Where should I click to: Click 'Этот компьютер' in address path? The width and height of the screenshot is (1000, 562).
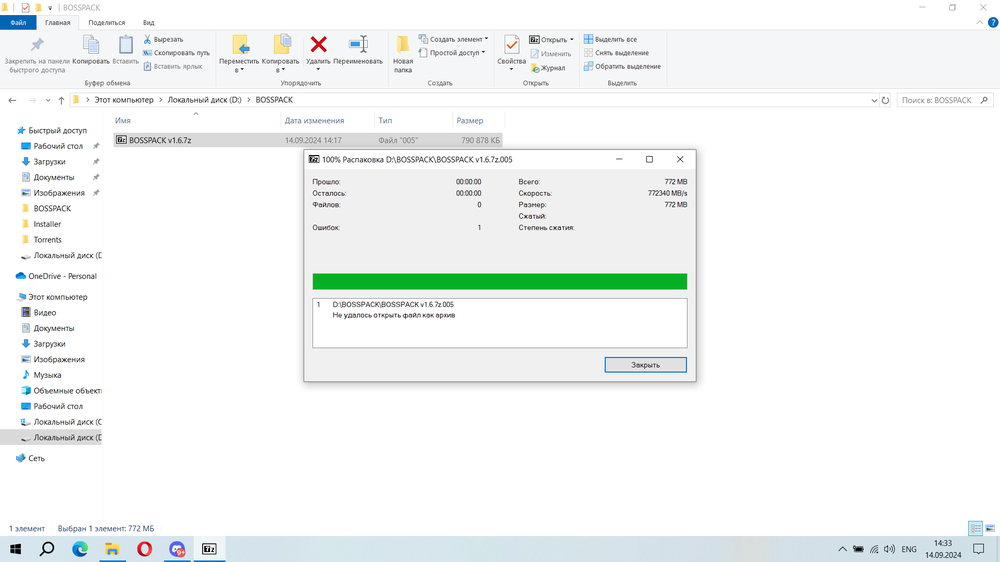[x=124, y=100]
